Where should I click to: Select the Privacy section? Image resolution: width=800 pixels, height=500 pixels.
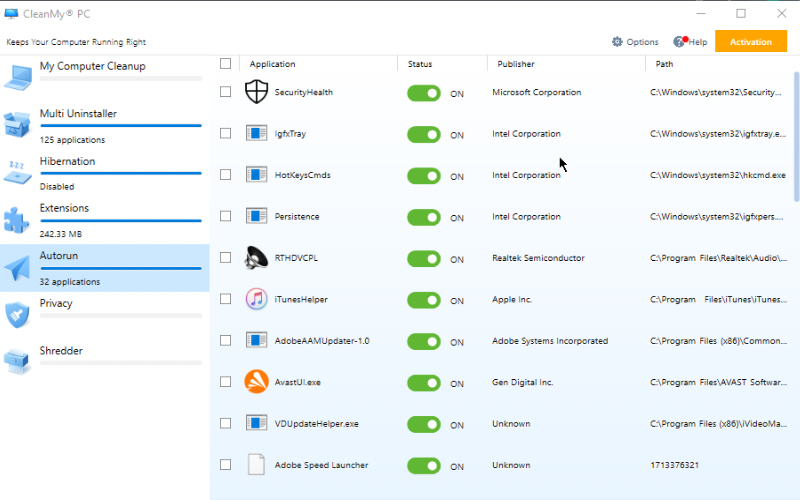105,315
